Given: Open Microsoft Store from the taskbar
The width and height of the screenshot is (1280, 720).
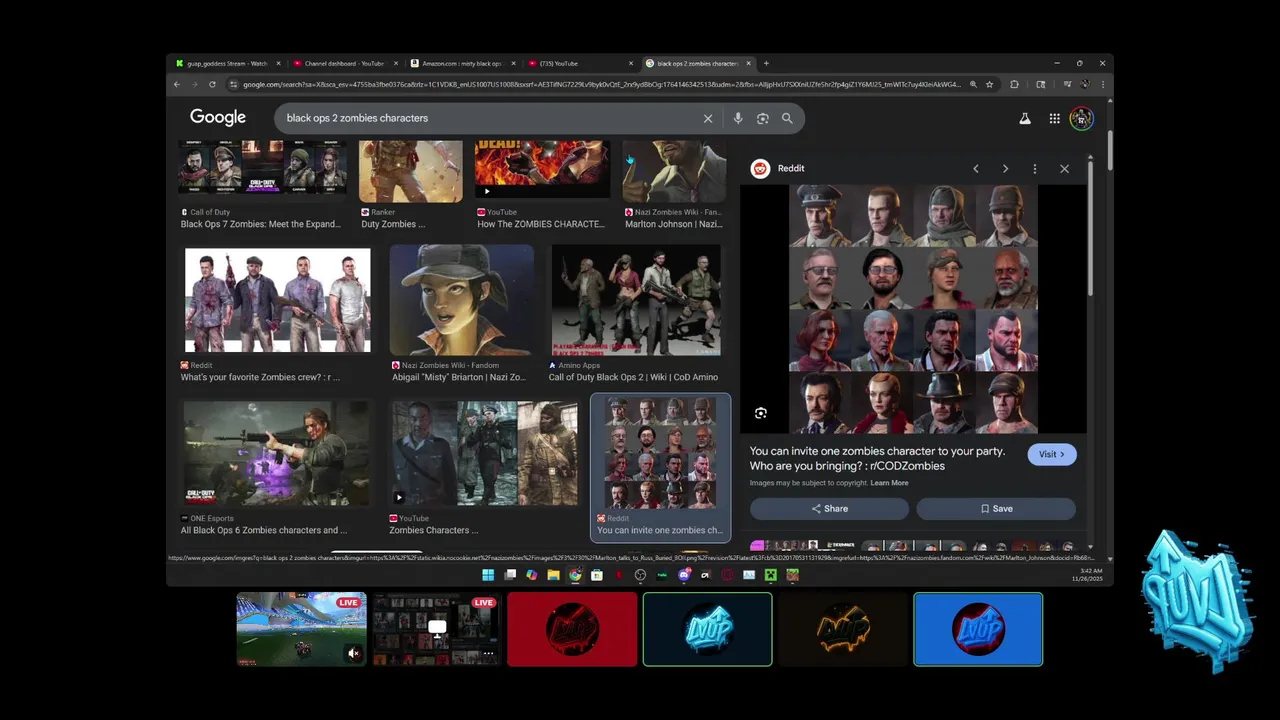Looking at the screenshot, I should point(597,575).
